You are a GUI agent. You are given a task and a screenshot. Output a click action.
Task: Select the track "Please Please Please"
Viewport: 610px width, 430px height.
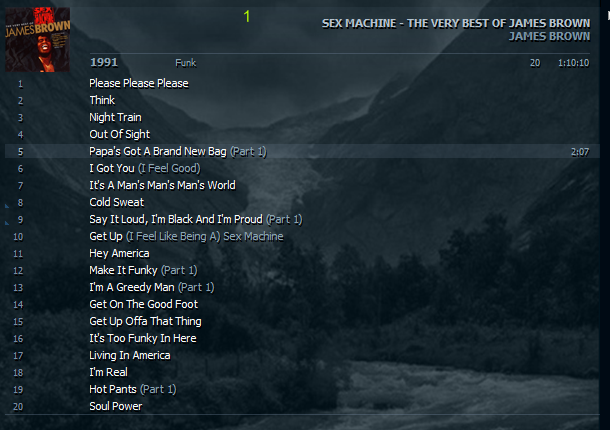point(138,83)
